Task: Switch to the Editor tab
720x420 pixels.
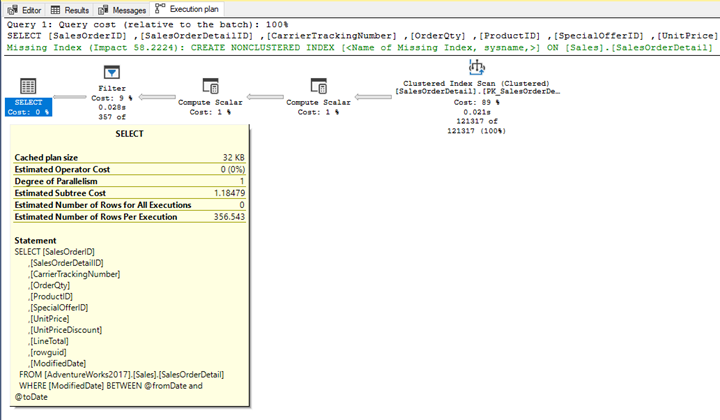Action: 24,10
